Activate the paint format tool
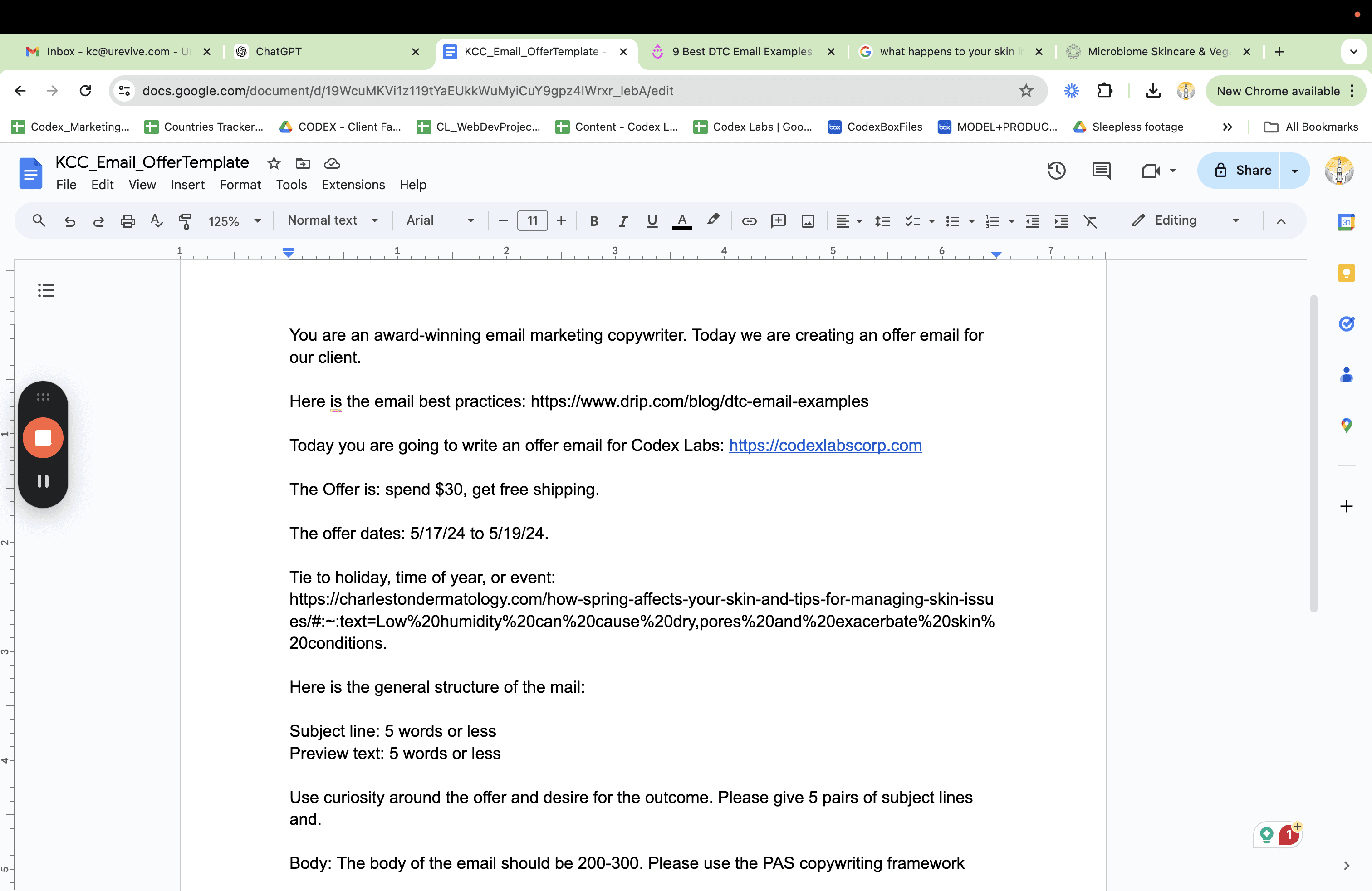Image resolution: width=1372 pixels, height=891 pixels. pos(185,221)
